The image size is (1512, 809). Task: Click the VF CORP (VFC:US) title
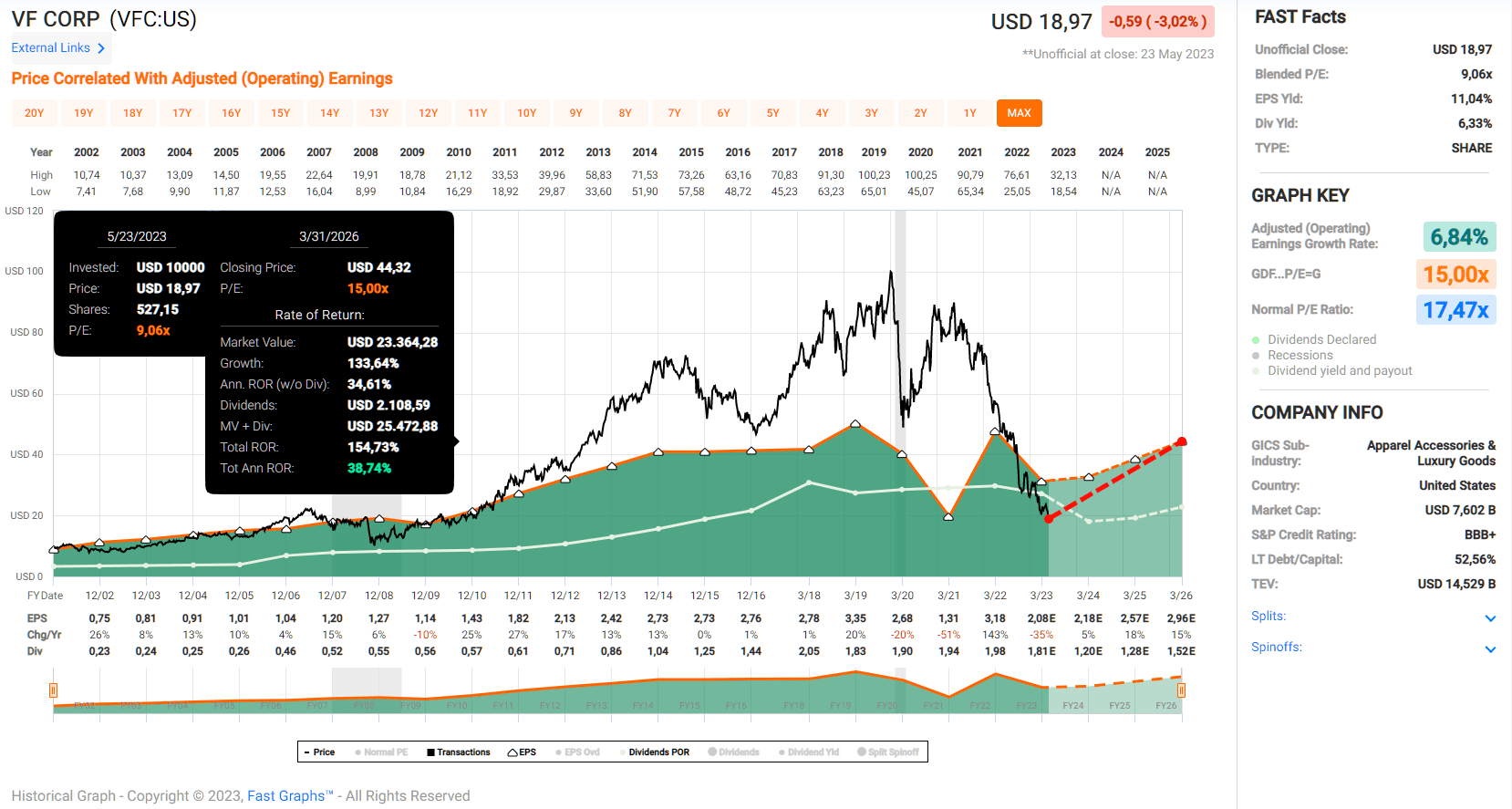104,19
